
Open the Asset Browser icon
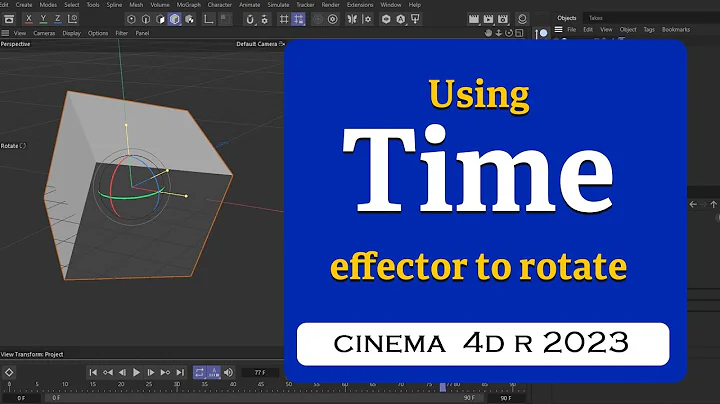(9, 19)
